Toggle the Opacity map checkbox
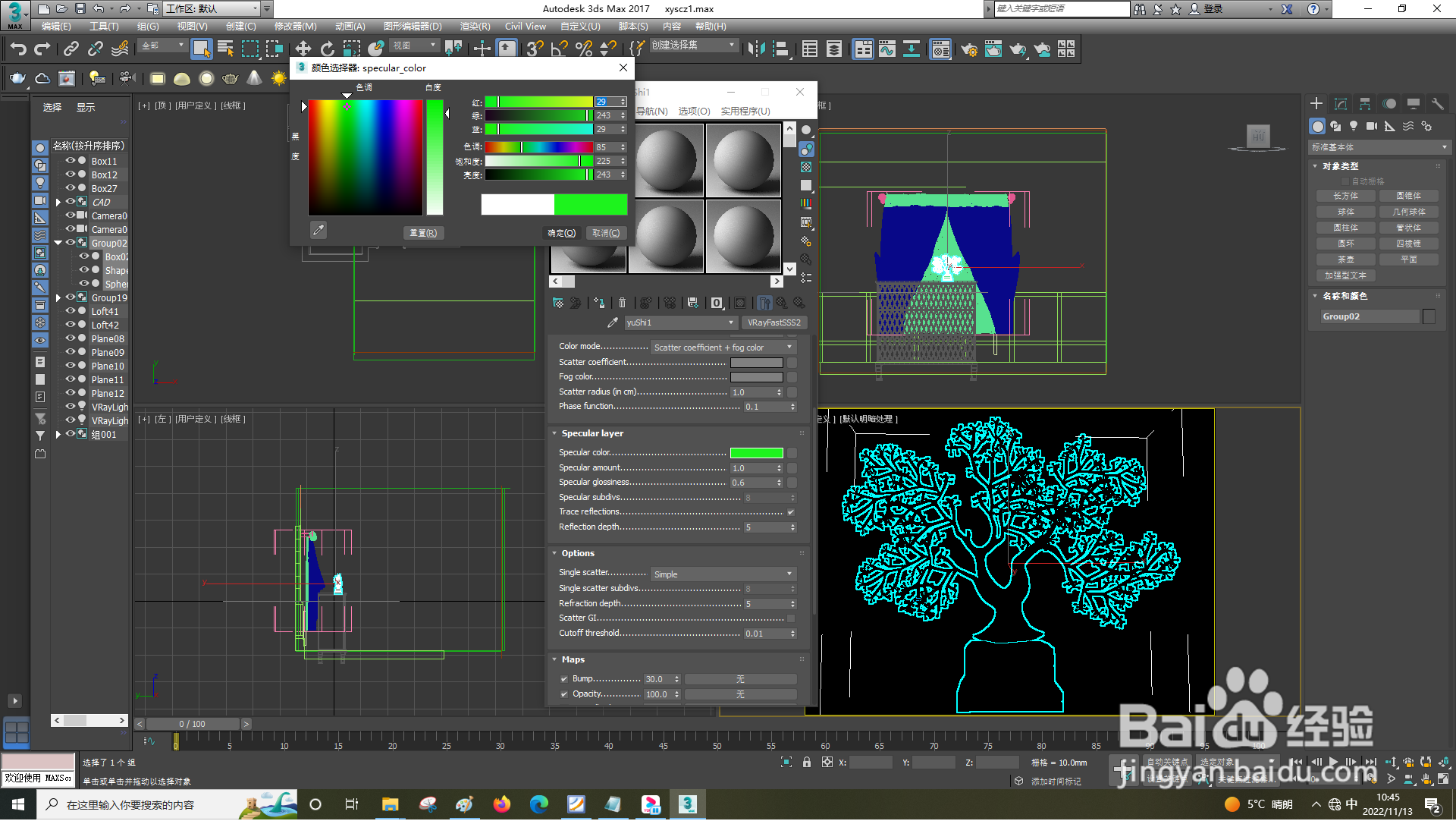This screenshot has height=821, width=1456. point(564,694)
